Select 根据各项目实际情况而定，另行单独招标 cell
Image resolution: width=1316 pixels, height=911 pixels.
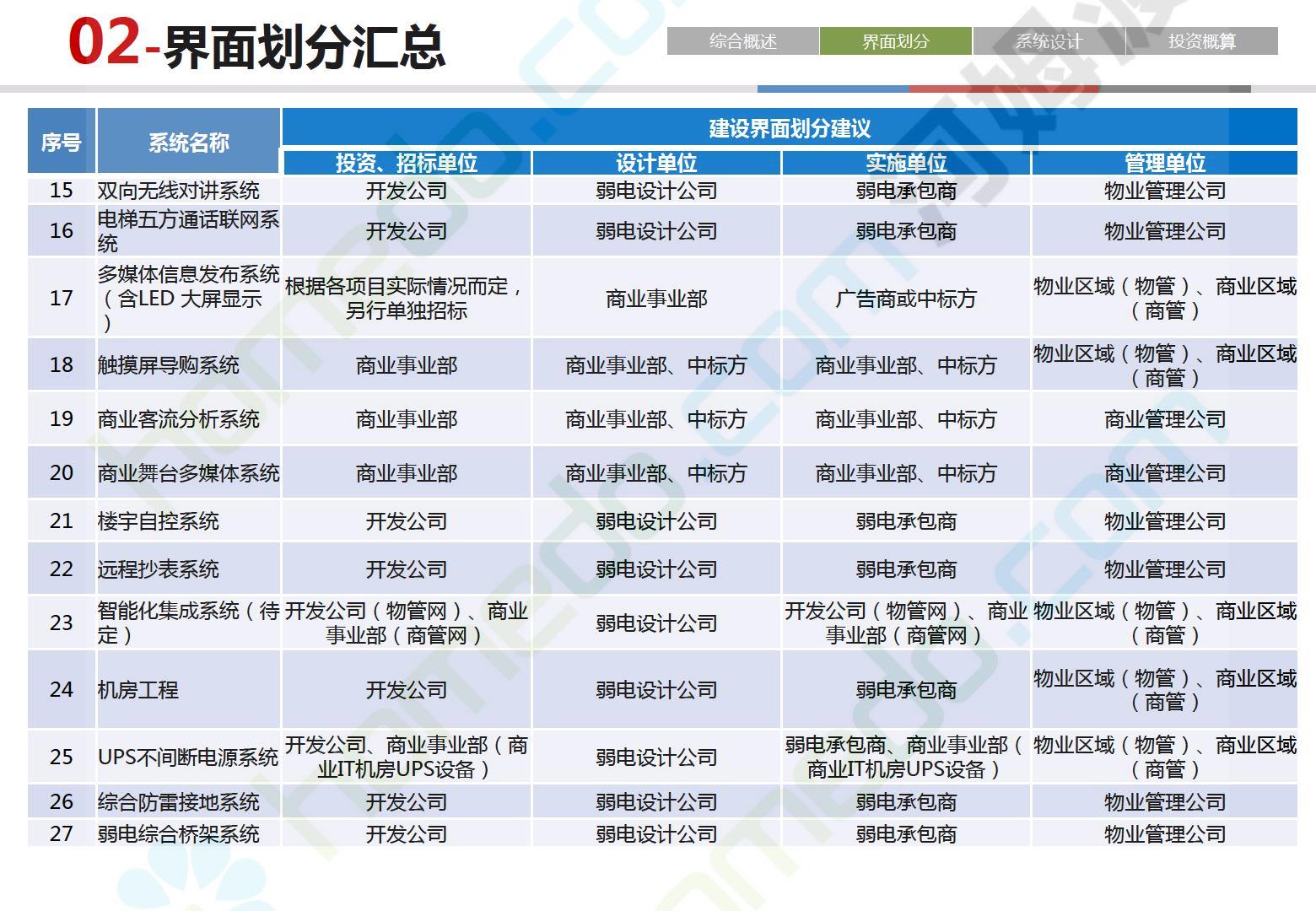(407, 298)
